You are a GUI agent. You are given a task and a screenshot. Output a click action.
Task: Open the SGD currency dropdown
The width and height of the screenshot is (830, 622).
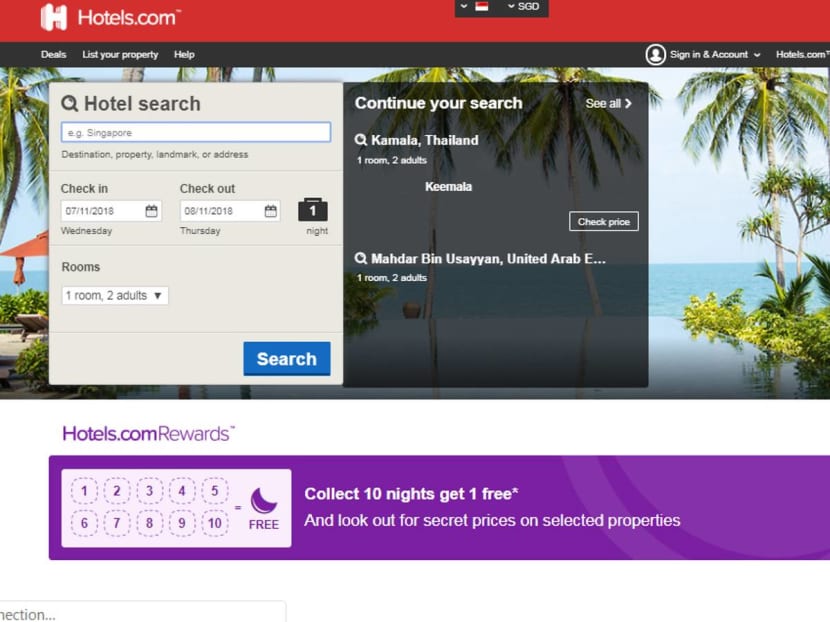[524, 6]
